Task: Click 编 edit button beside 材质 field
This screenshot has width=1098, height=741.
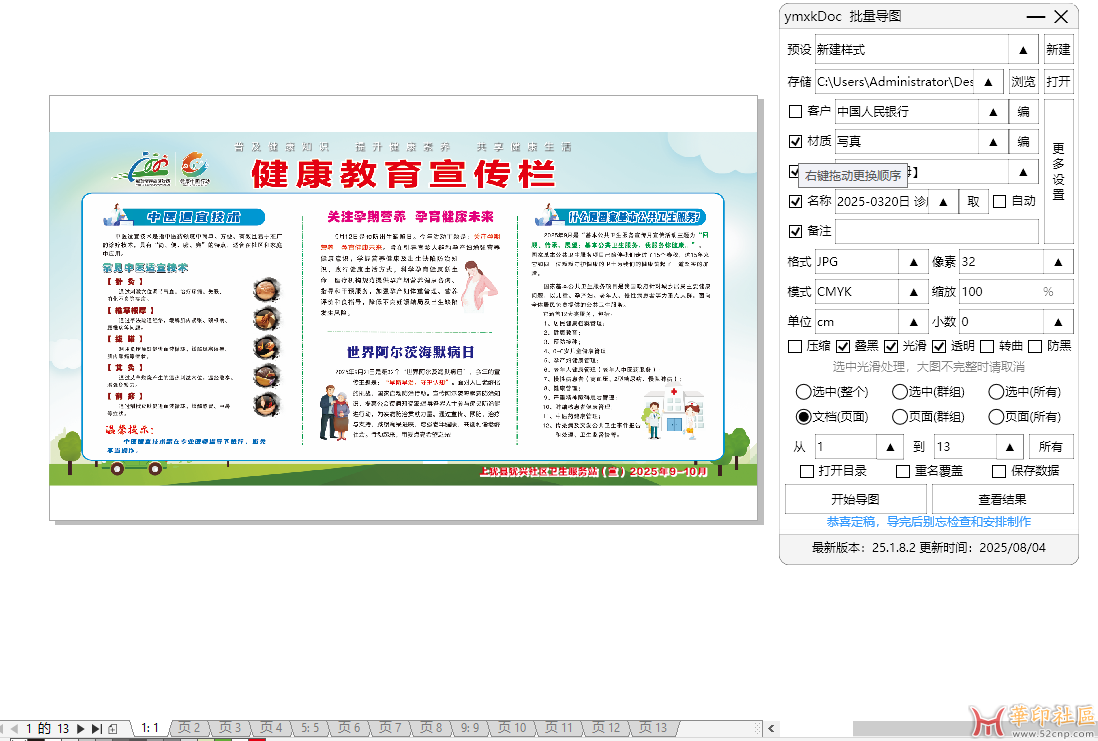Action: coord(1024,142)
